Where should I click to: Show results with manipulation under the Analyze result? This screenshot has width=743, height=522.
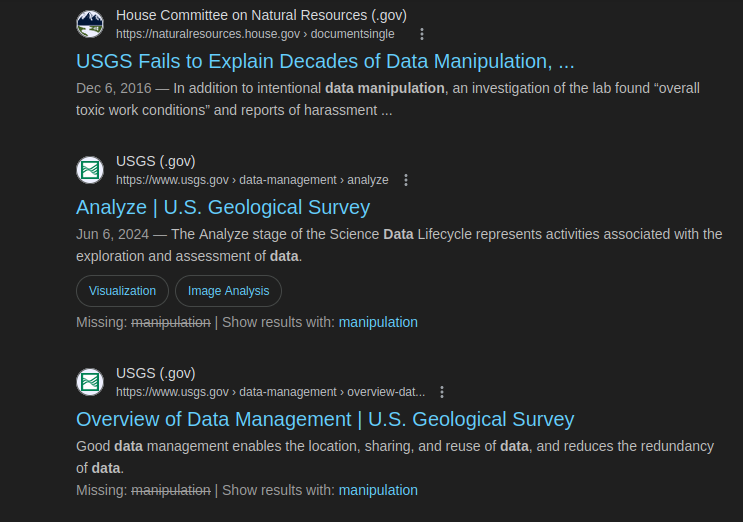378,322
